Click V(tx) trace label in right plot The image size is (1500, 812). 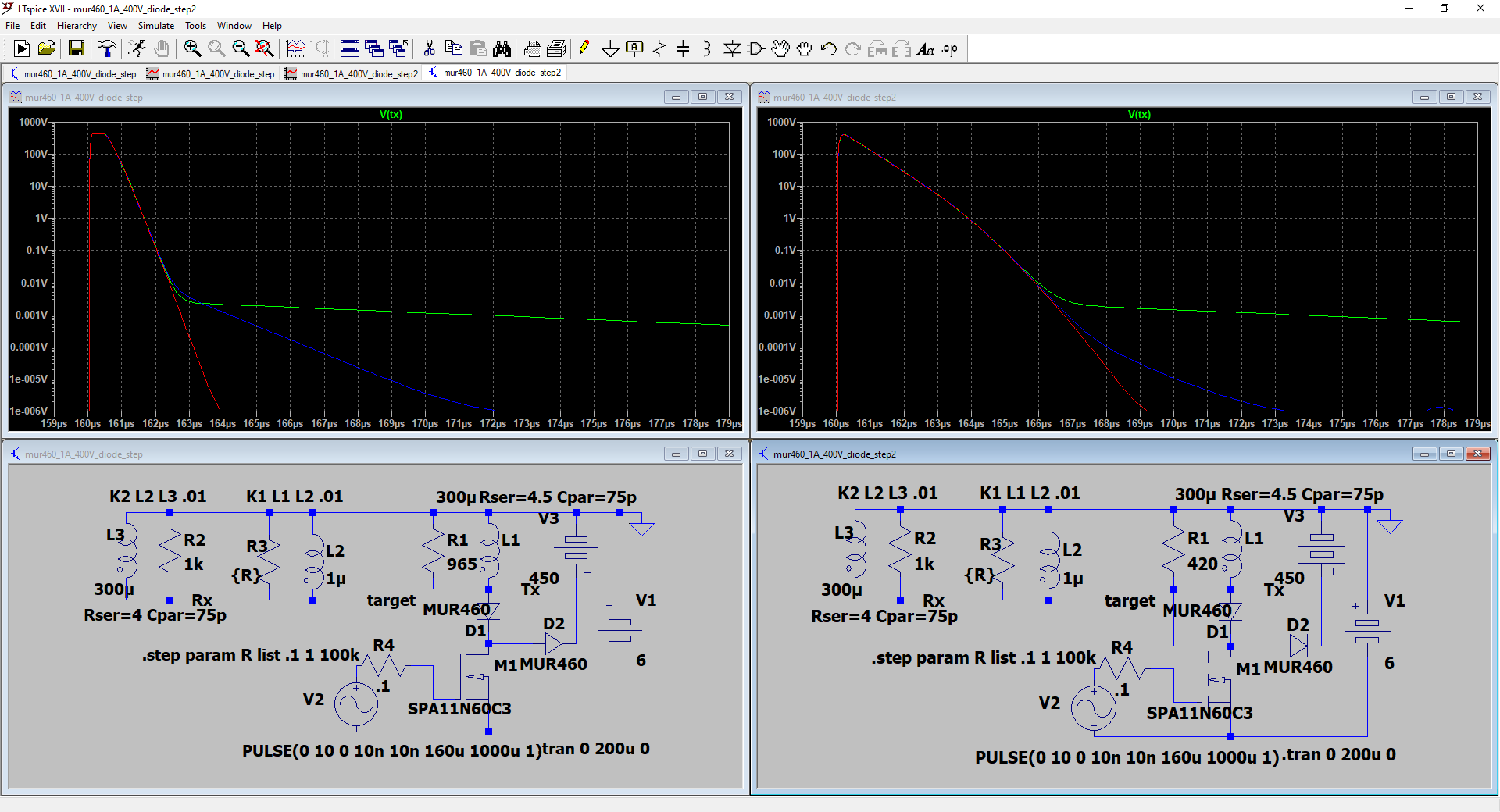(x=1139, y=115)
